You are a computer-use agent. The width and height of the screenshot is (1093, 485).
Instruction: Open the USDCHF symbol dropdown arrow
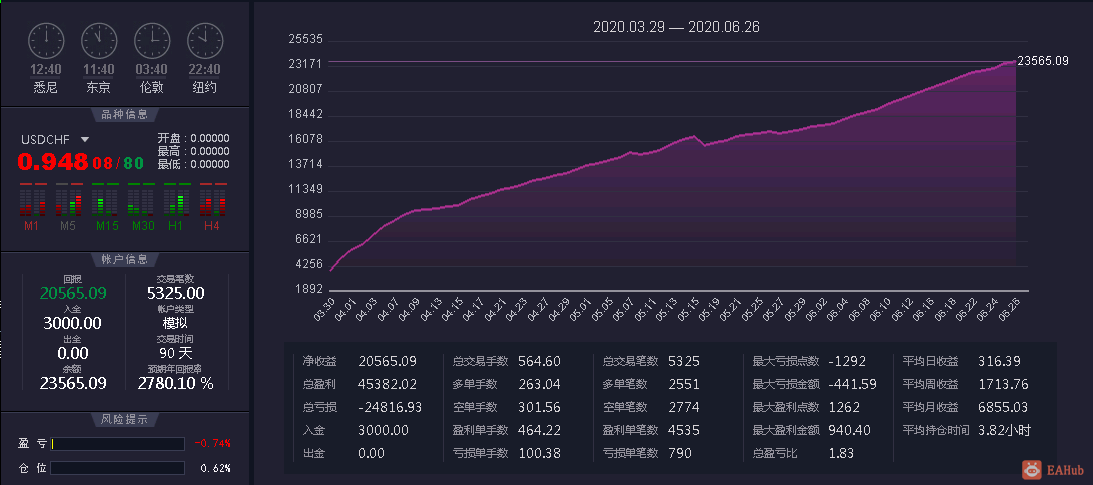[85, 139]
